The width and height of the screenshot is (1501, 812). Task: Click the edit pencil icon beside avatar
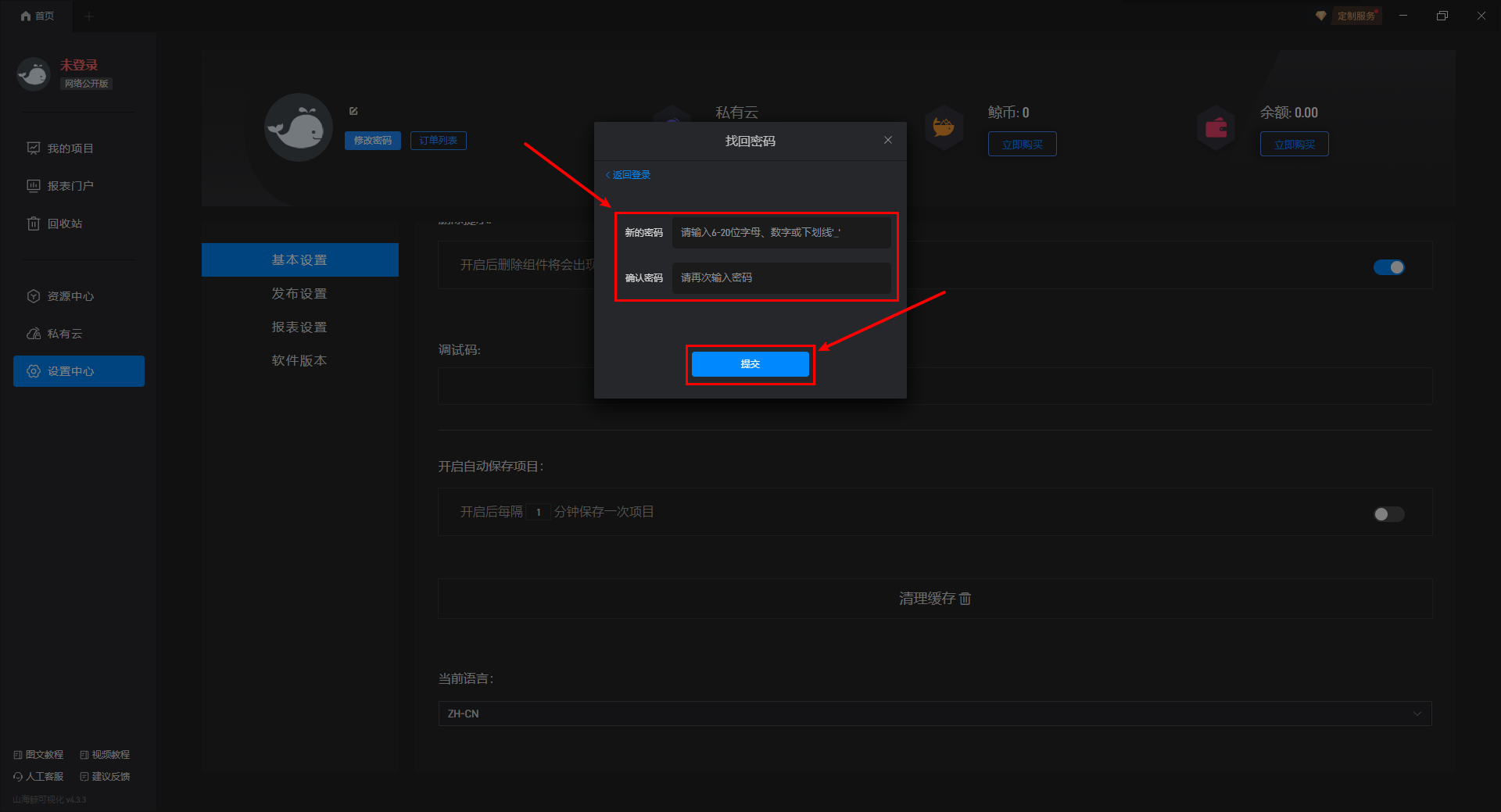tap(353, 111)
